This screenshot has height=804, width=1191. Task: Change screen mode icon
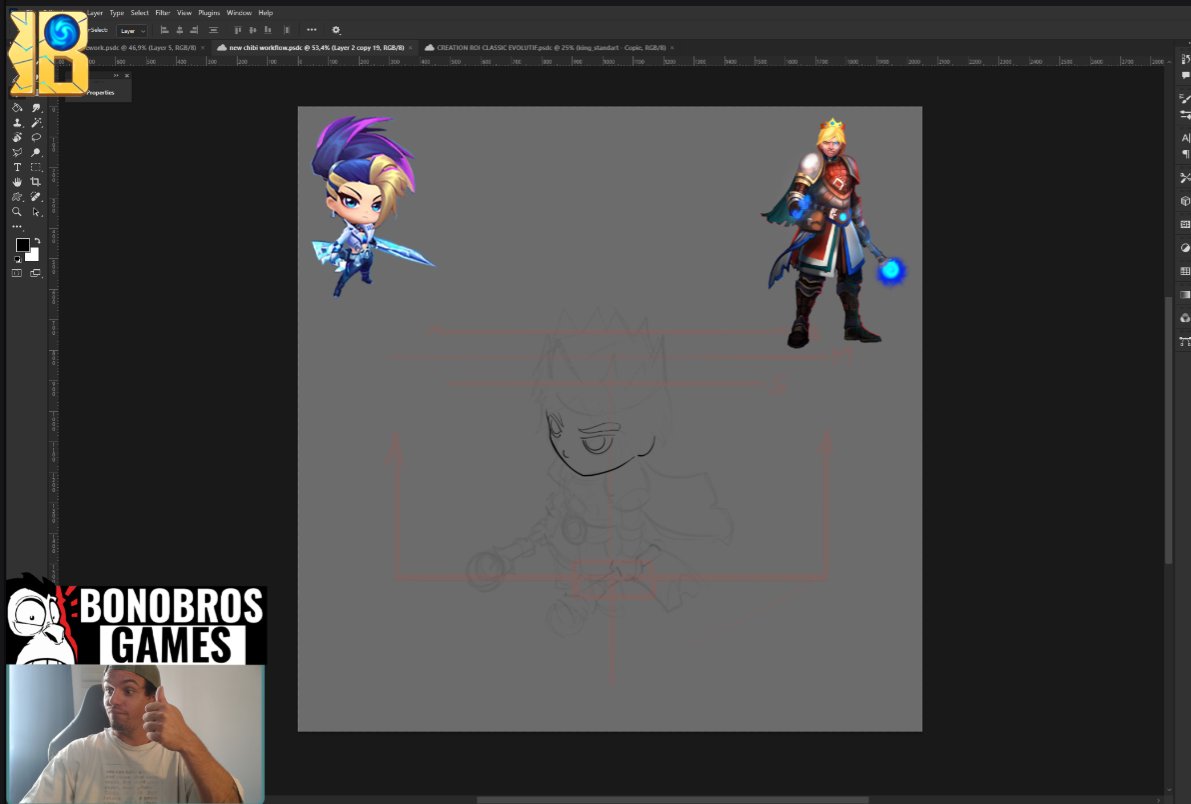point(35,273)
